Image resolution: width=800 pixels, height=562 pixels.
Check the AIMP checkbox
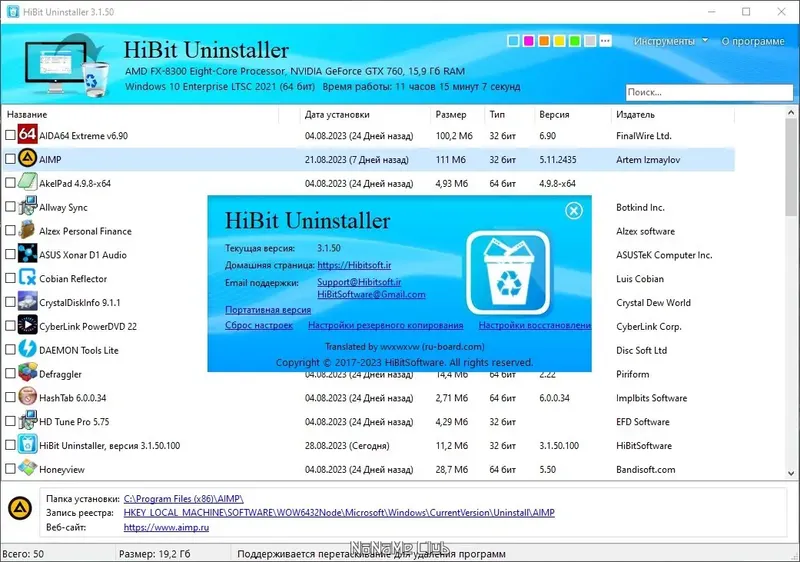coord(10,159)
